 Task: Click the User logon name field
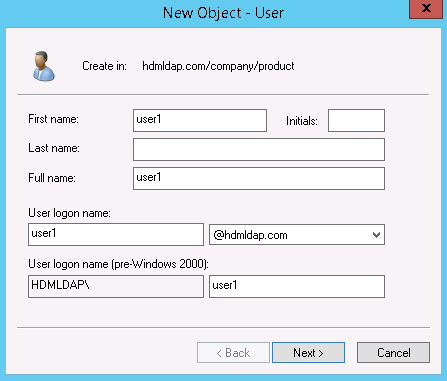(x=116, y=234)
